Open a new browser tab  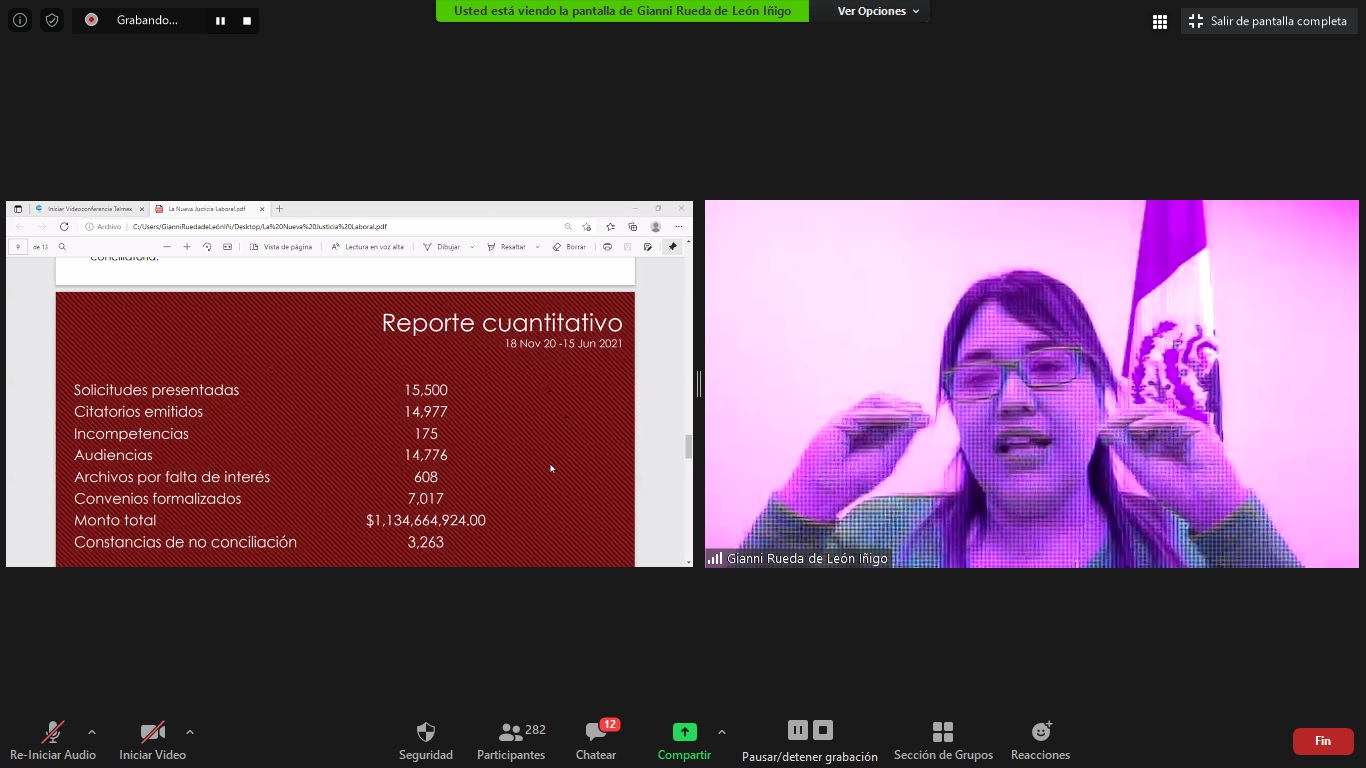(279, 209)
